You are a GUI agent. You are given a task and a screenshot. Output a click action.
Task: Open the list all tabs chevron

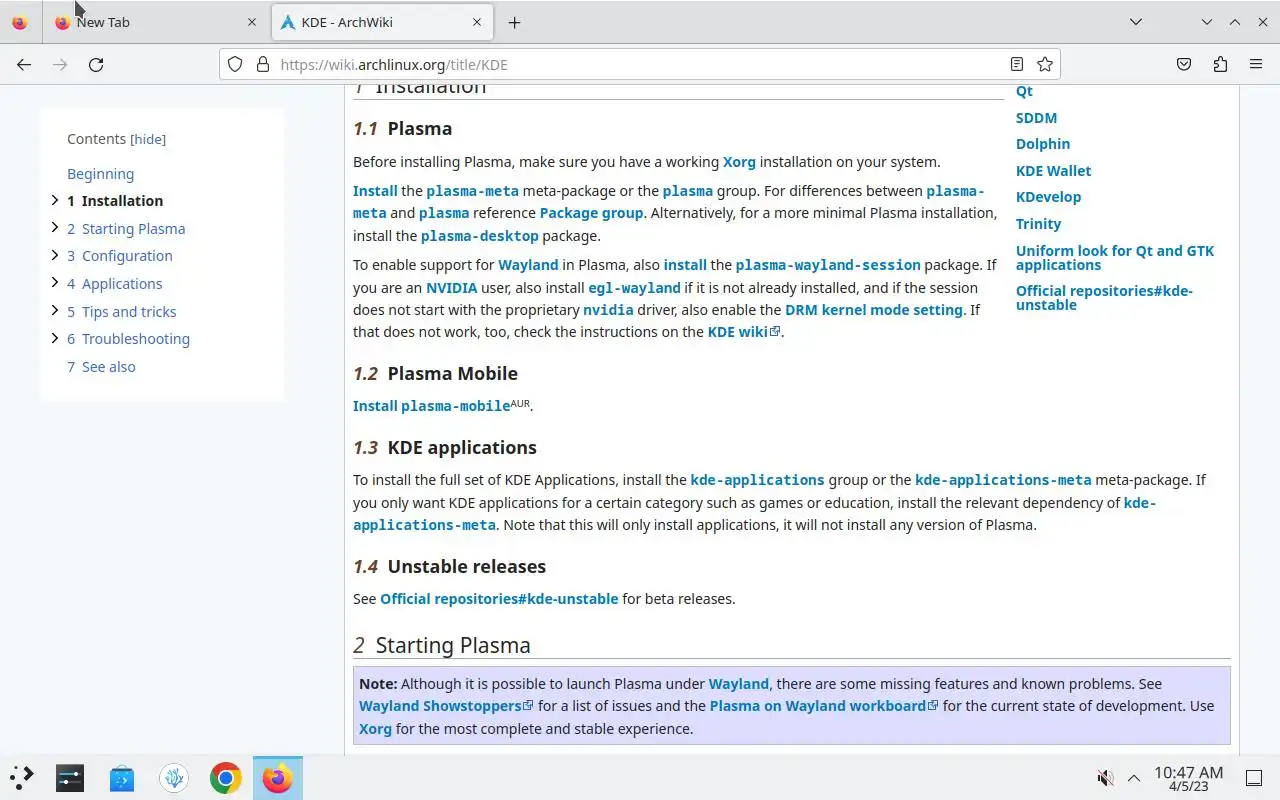(x=1136, y=22)
